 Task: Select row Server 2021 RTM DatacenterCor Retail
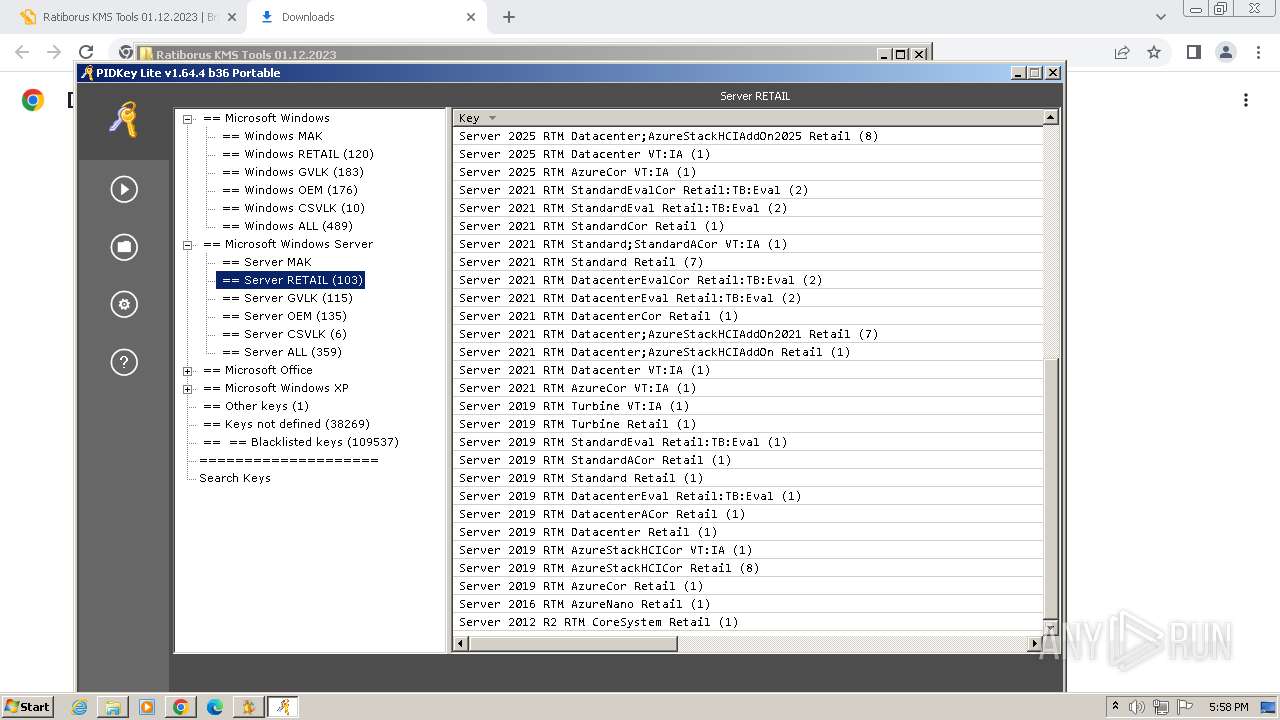coord(747,316)
